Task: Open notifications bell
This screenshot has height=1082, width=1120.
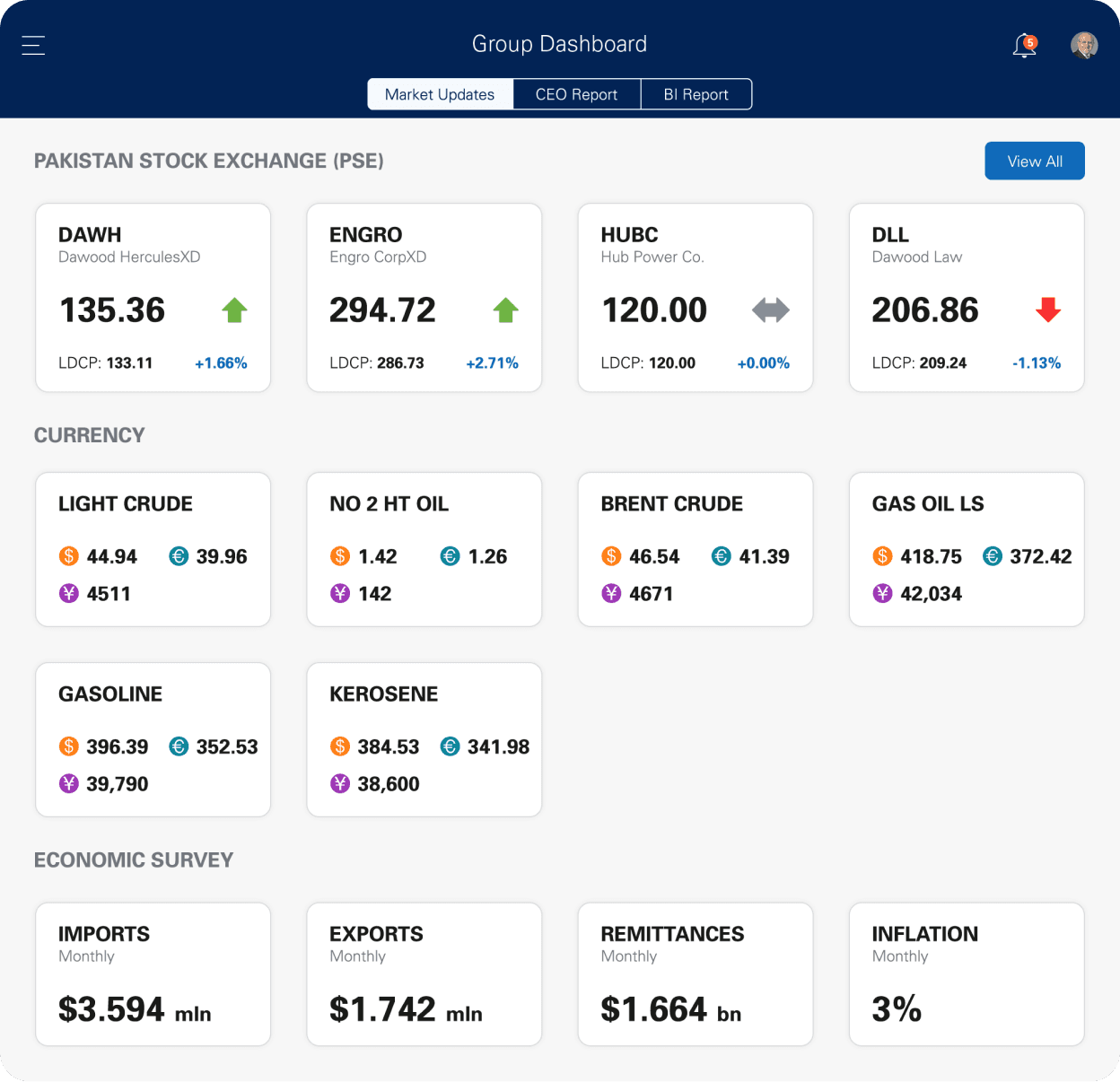Action: click(x=1025, y=46)
